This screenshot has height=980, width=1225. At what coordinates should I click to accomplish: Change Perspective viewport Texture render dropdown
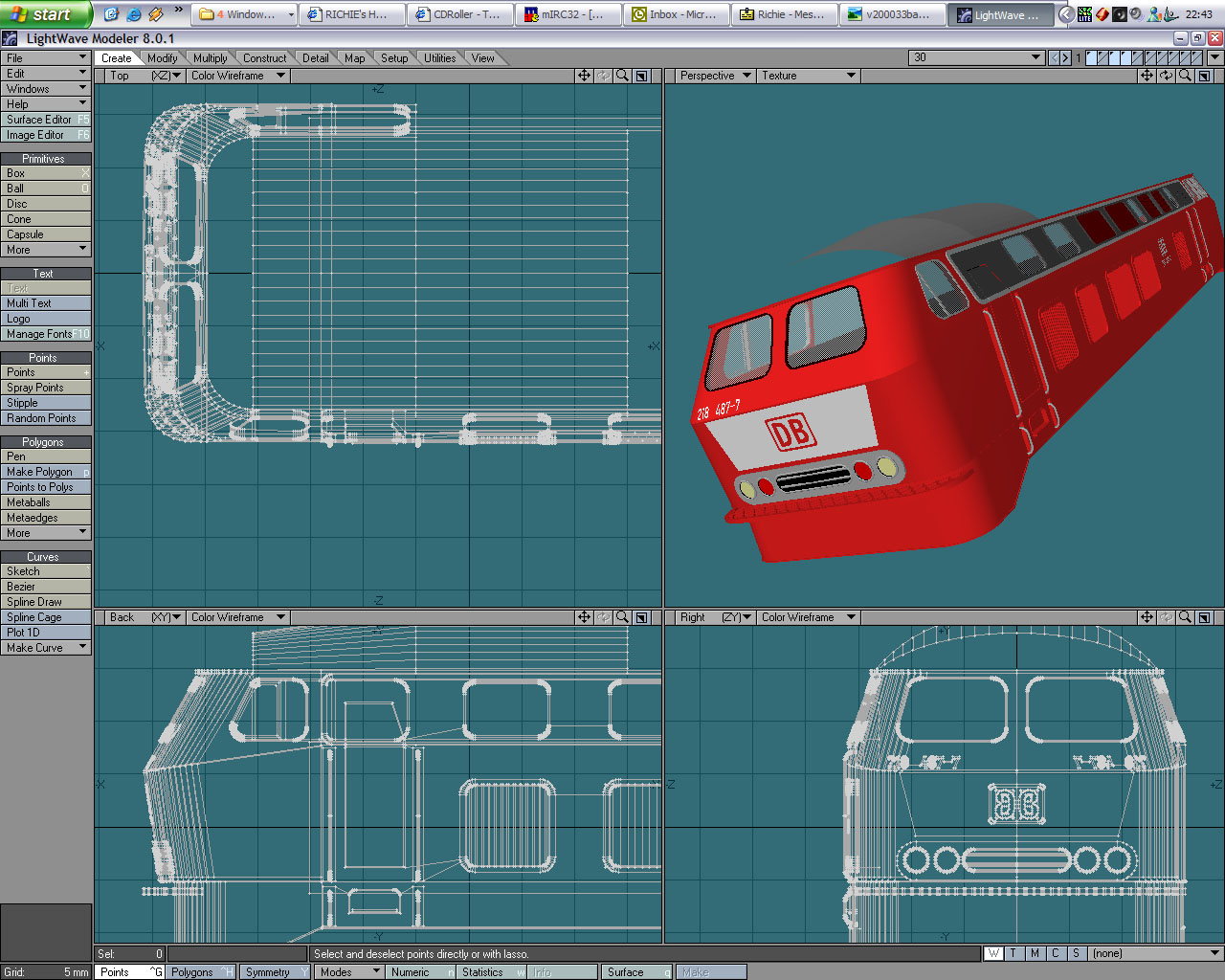(x=808, y=76)
